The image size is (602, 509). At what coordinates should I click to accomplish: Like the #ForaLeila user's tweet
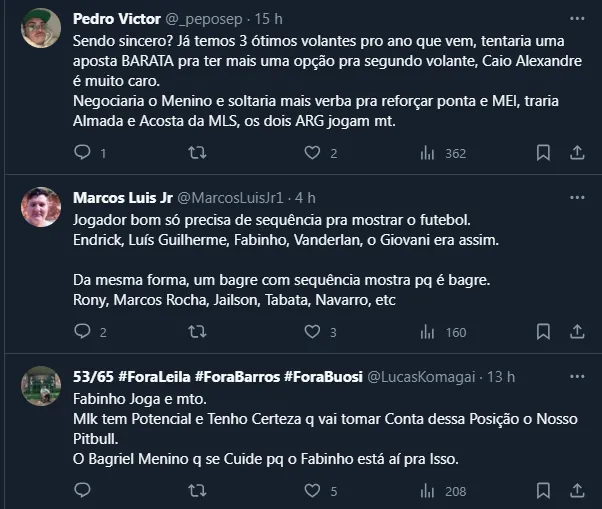pos(313,491)
